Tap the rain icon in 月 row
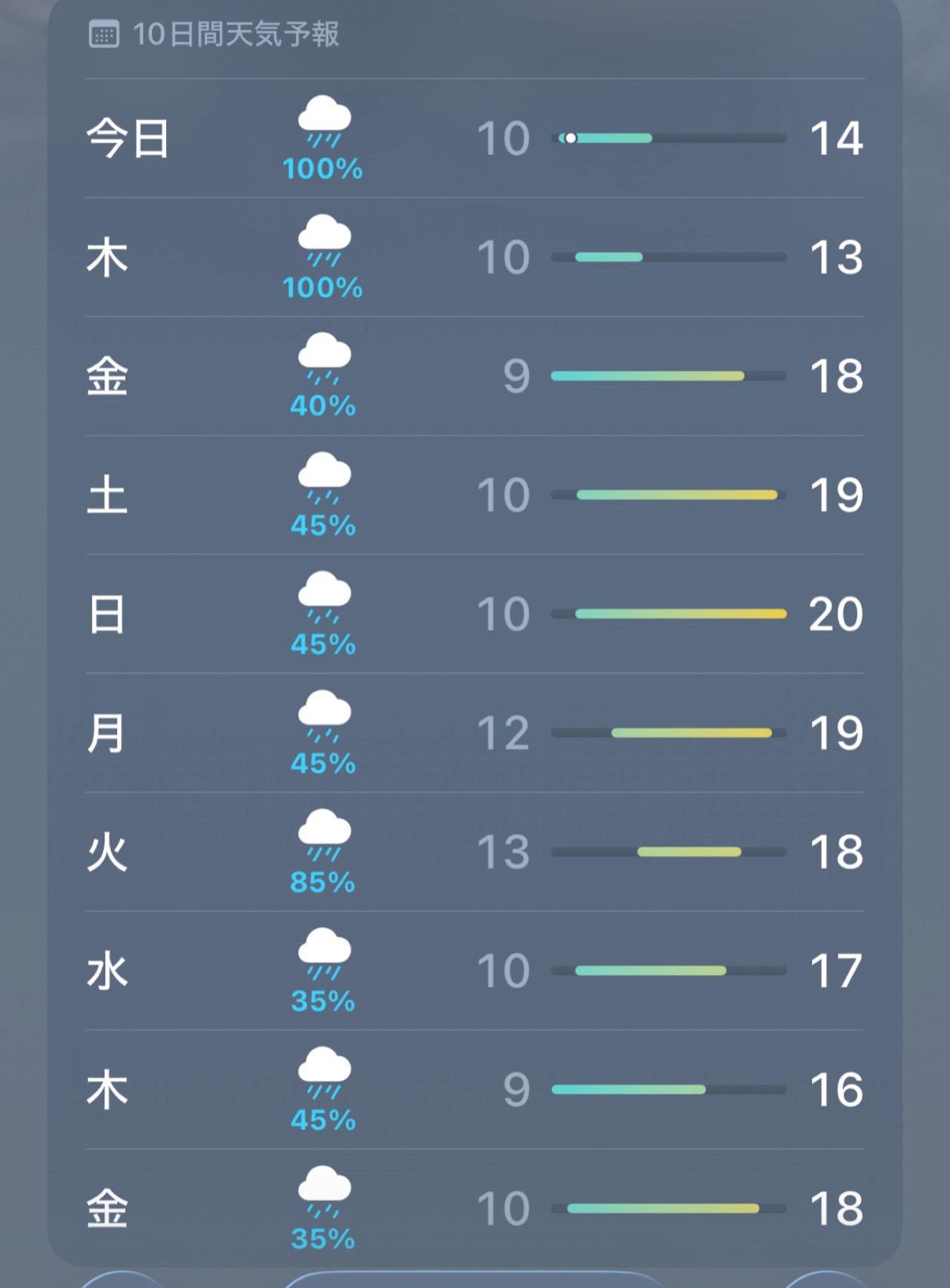Viewport: 950px width, 1288px height. click(324, 716)
